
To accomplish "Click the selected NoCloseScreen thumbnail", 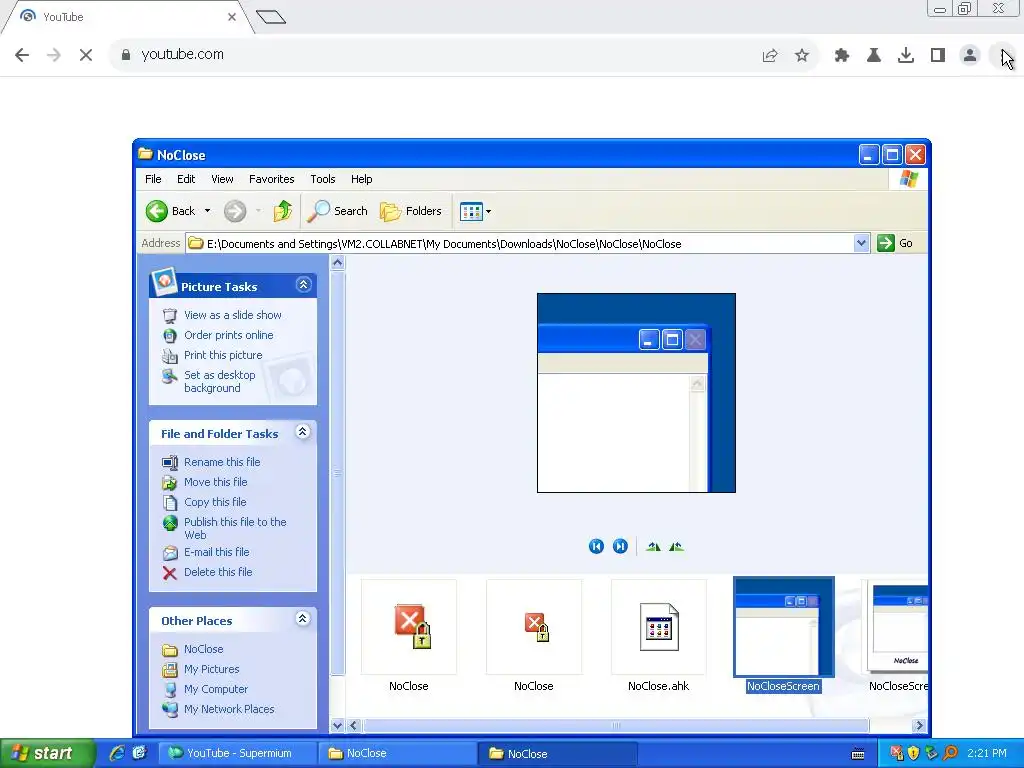I will coord(784,627).
